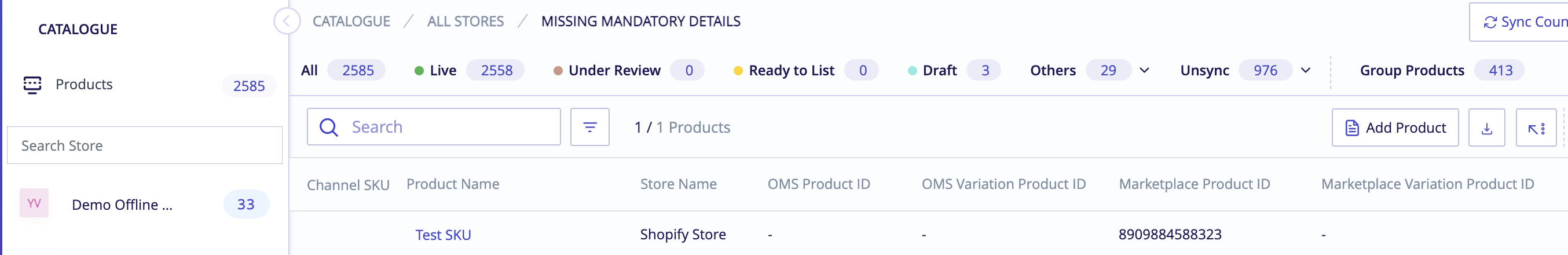1568x255 pixels.
Task: Click the Add Product button
Action: [1394, 128]
